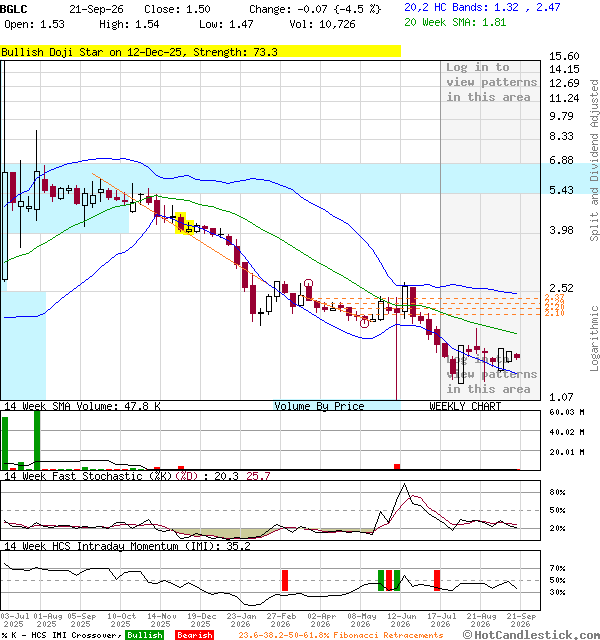The height and width of the screenshot is (640, 600).
Task: Click the green IMI bullish crossover bar near 08-May
Action: (x=381, y=580)
